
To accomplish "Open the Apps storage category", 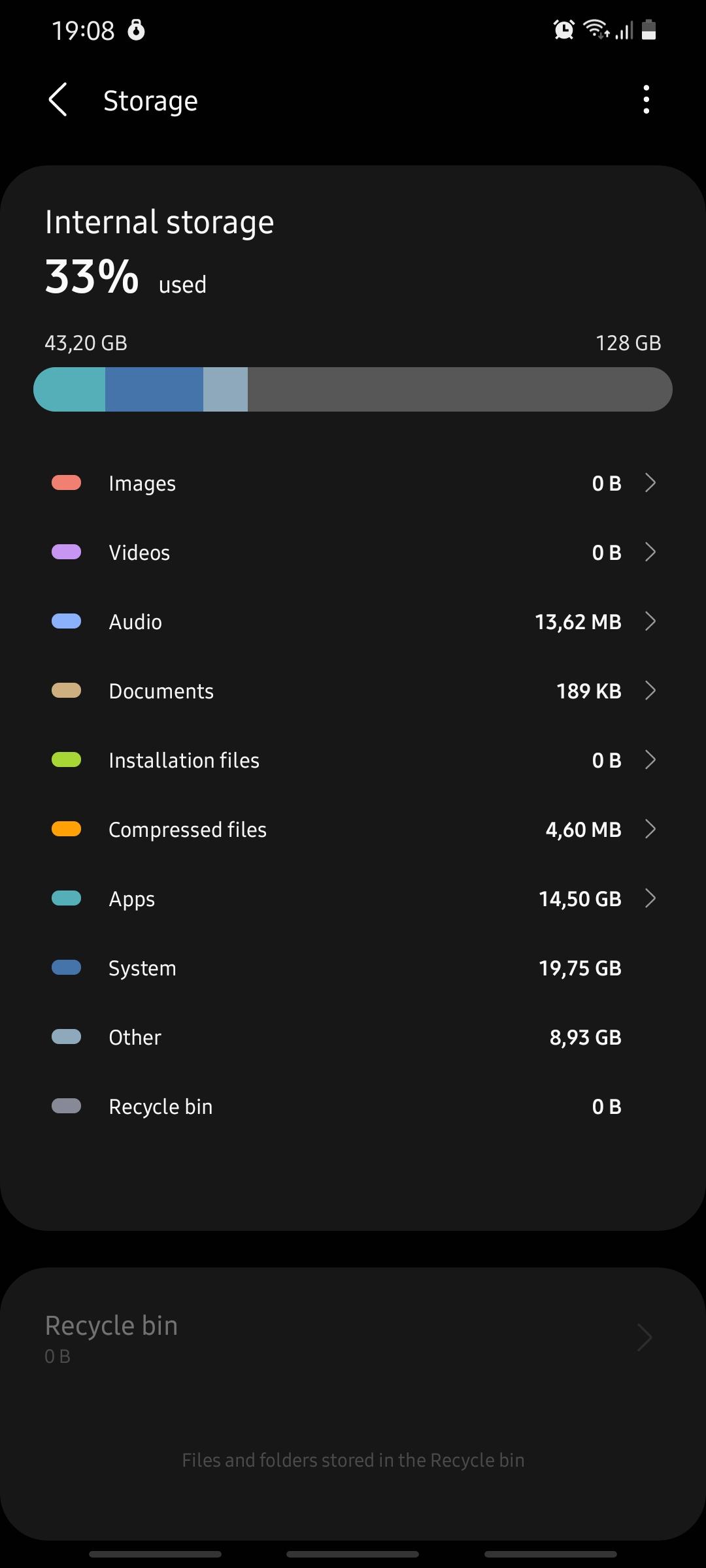I will coord(353,898).
